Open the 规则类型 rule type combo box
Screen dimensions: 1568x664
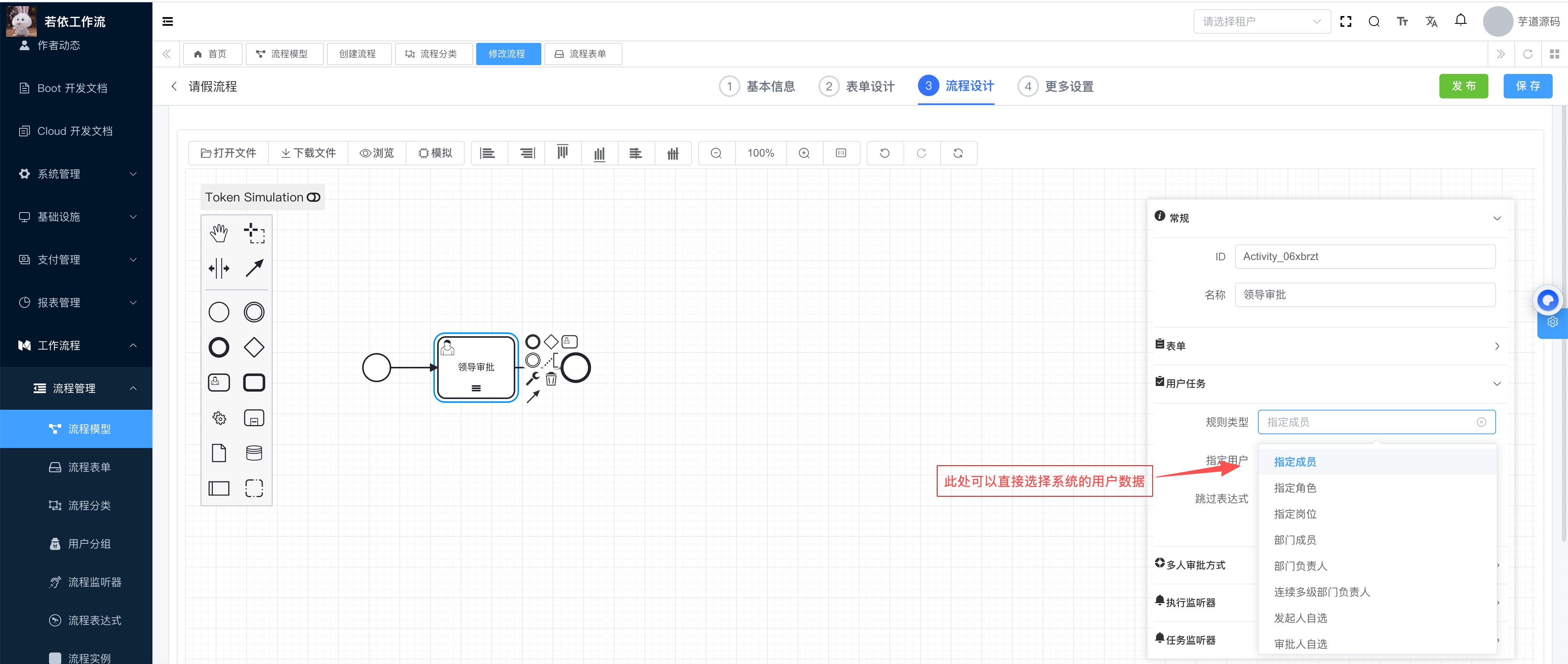[1376, 422]
